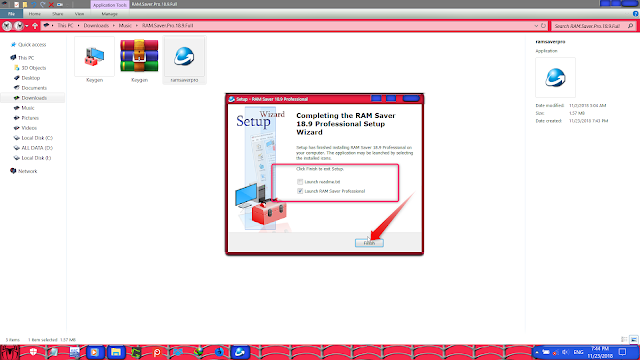Open the Share ribbon tab
The height and width of the screenshot is (360, 640).
click(x=58, y=14)
